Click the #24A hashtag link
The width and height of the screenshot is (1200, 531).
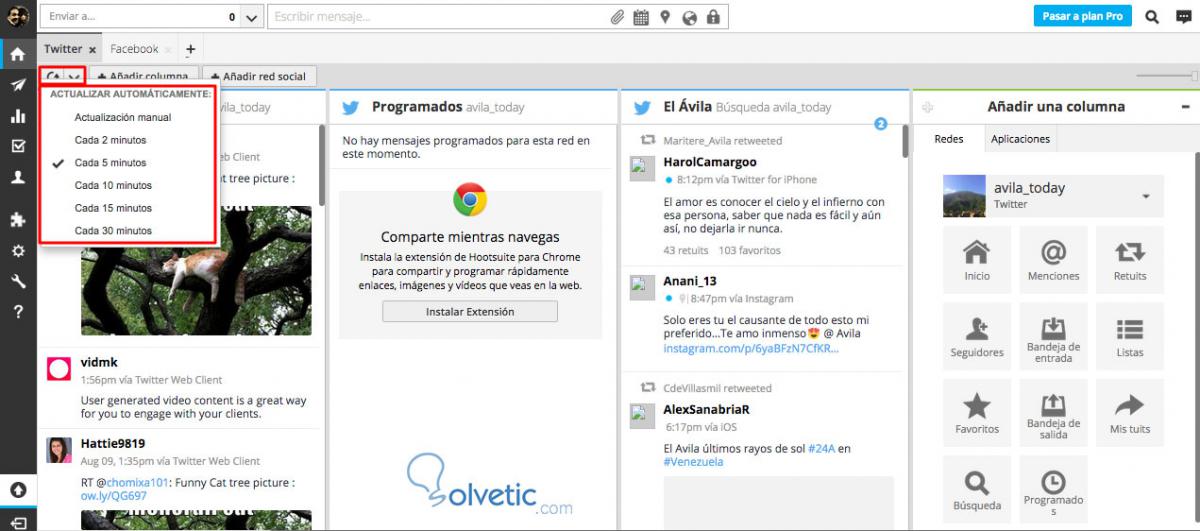pyautogui.click(x=821, y=449)
